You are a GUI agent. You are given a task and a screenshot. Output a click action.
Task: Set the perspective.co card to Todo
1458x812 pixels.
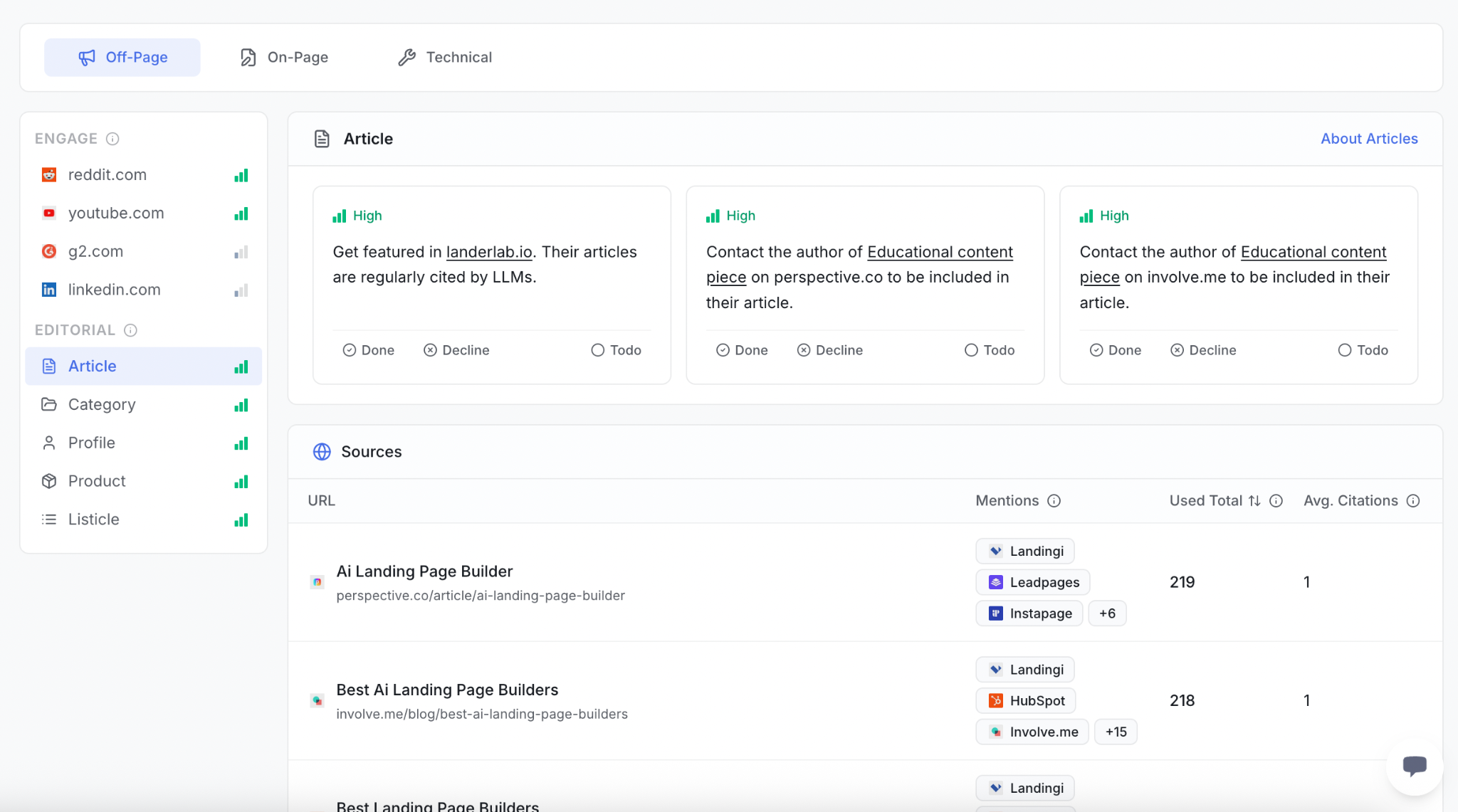(x=990, y=350)
